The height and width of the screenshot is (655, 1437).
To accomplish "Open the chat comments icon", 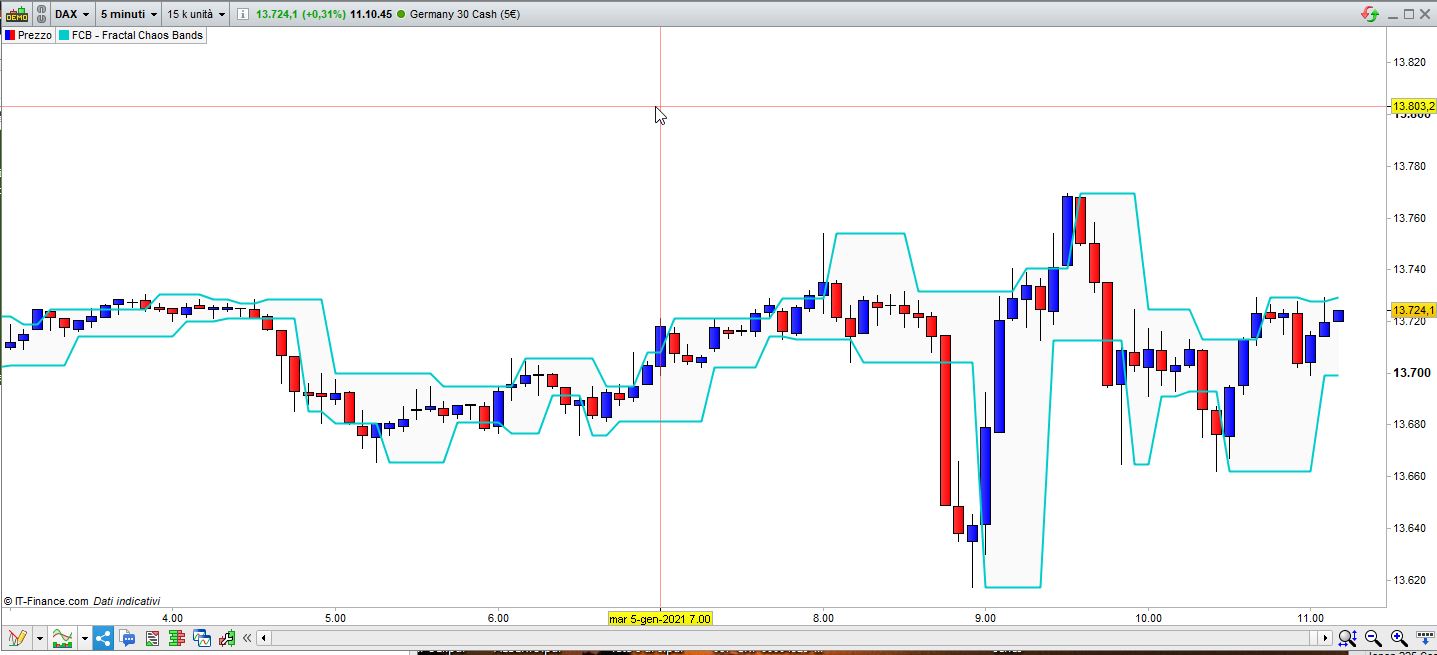I will (128, 638).
